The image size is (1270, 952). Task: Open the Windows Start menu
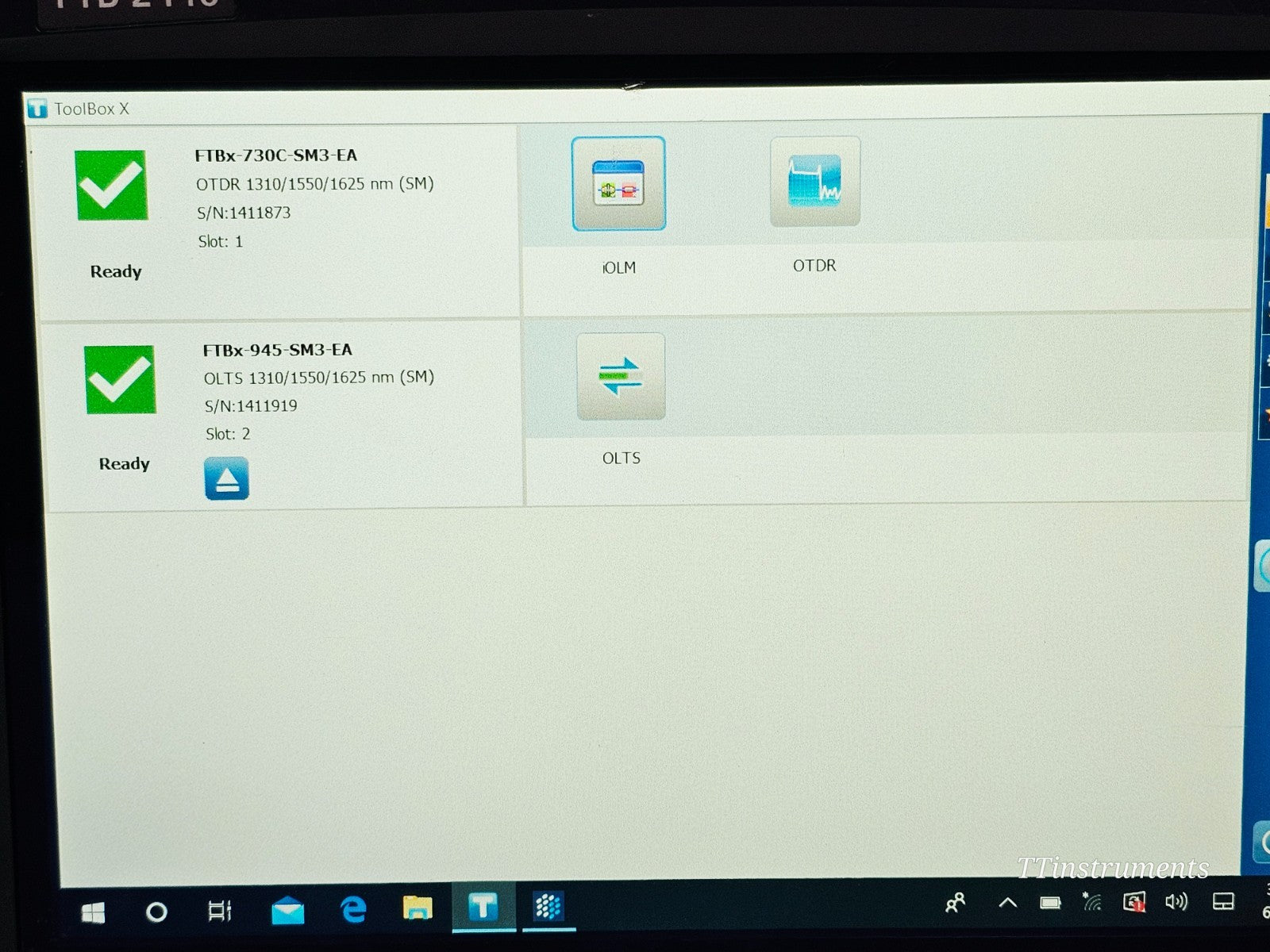click(x=93, y=912)
